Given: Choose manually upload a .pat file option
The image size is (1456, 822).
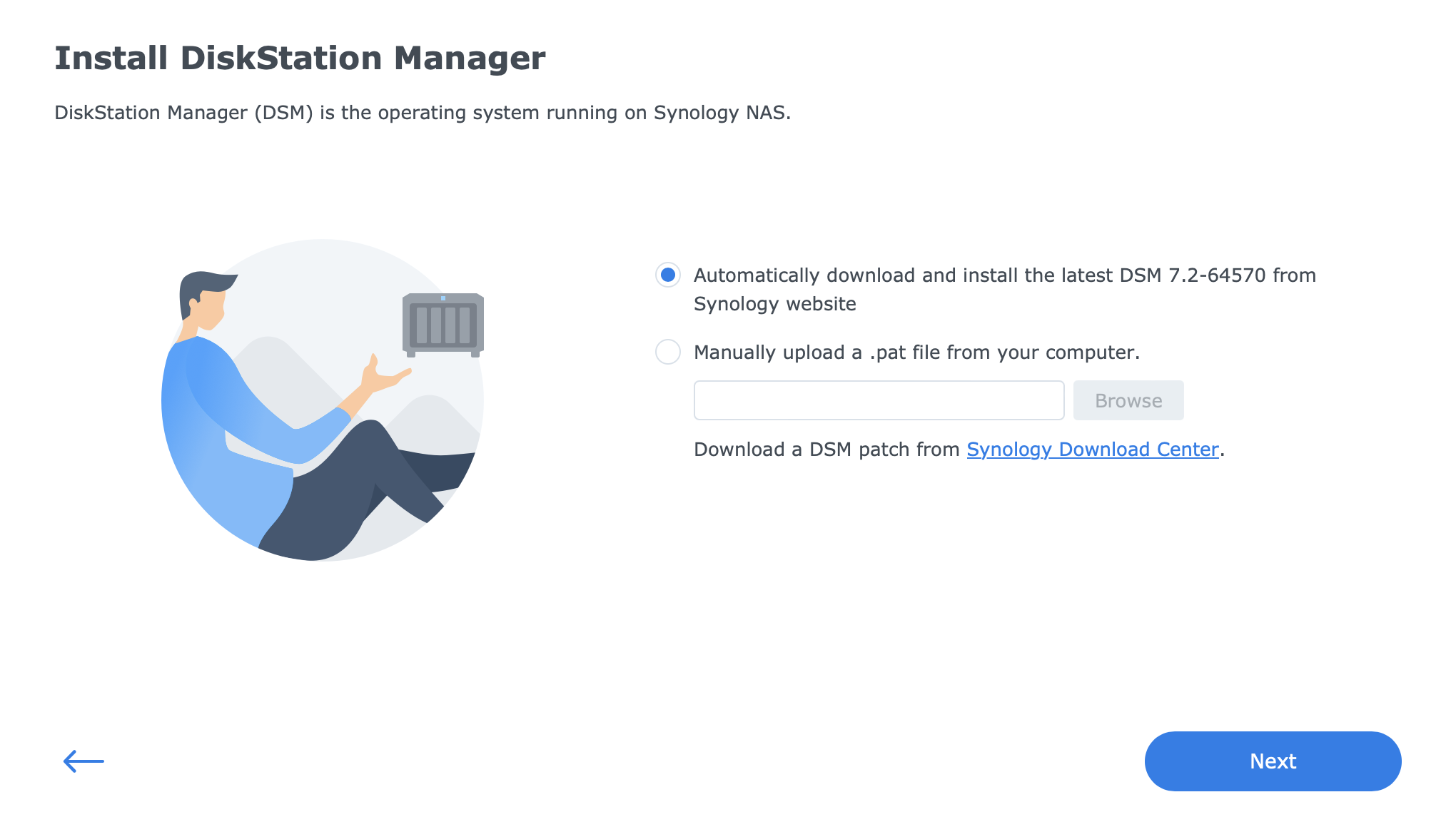Looking at the screenshot, I should (668, 352).
